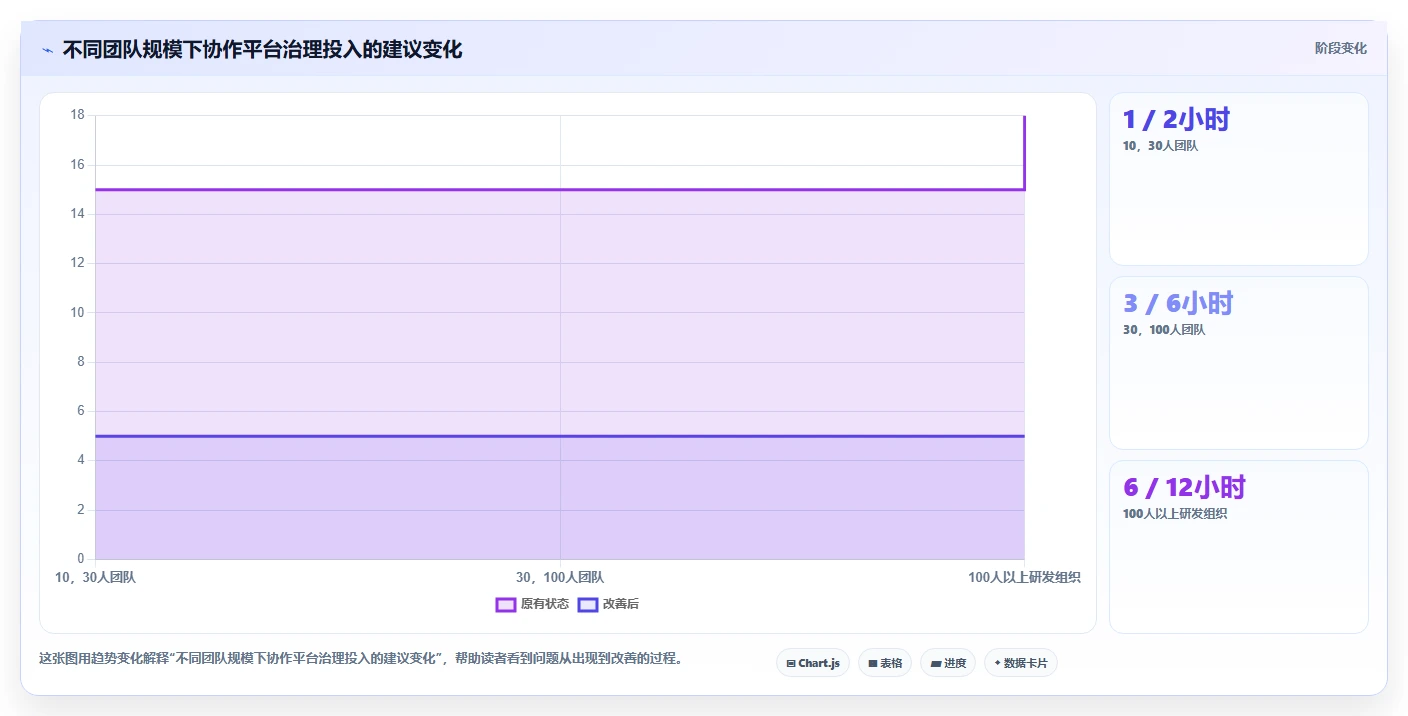Click the 100人以上研发组织 axis label
The image size is (1408, 716).
pyautogui.click(x=1024, y=578)
